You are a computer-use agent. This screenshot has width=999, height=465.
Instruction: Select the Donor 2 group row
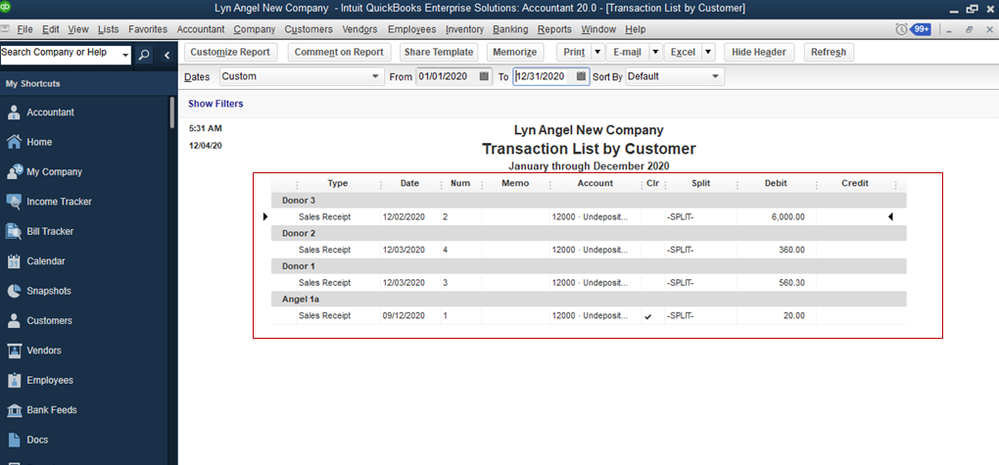click(x=588, y=233)
